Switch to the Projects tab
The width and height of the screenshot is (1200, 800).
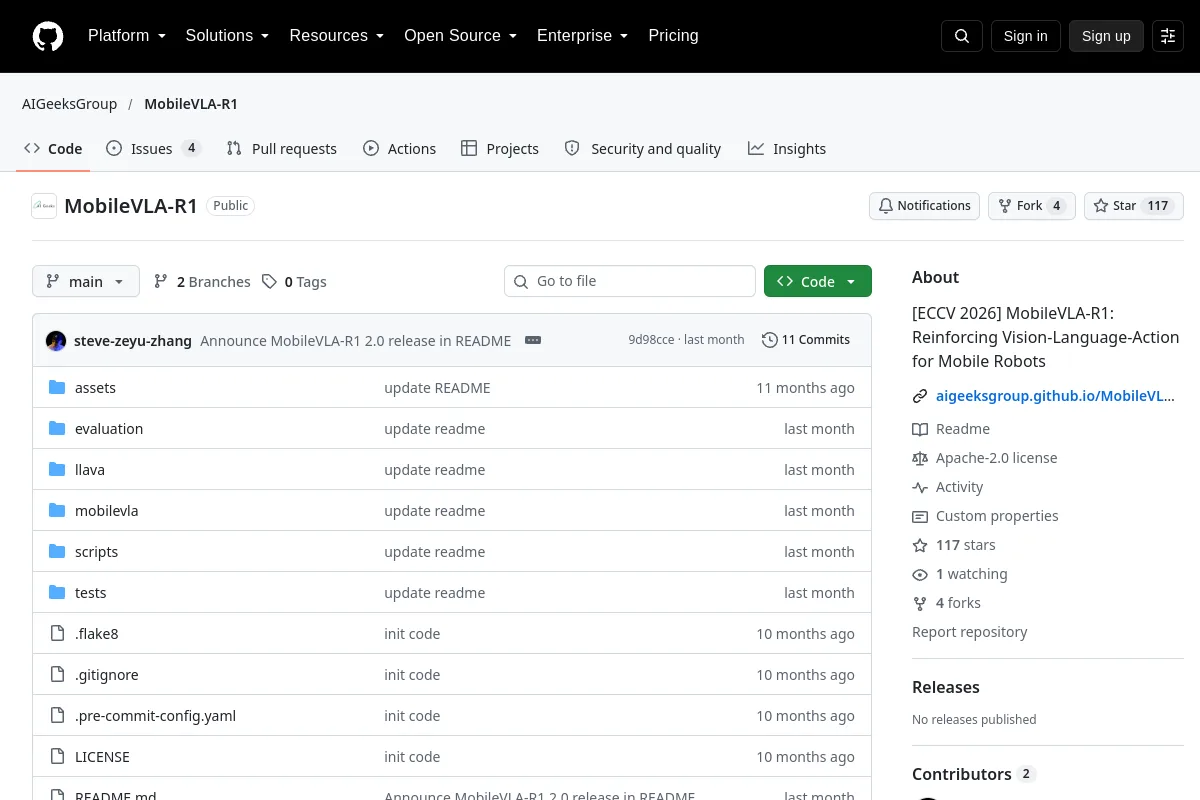[500, 149]
